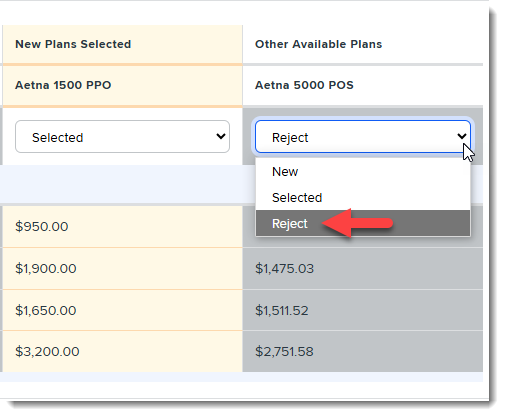Choose Selected from the open dropdown list
The width and height of the screenshot is (510, 416).
(x=363, y=197)
